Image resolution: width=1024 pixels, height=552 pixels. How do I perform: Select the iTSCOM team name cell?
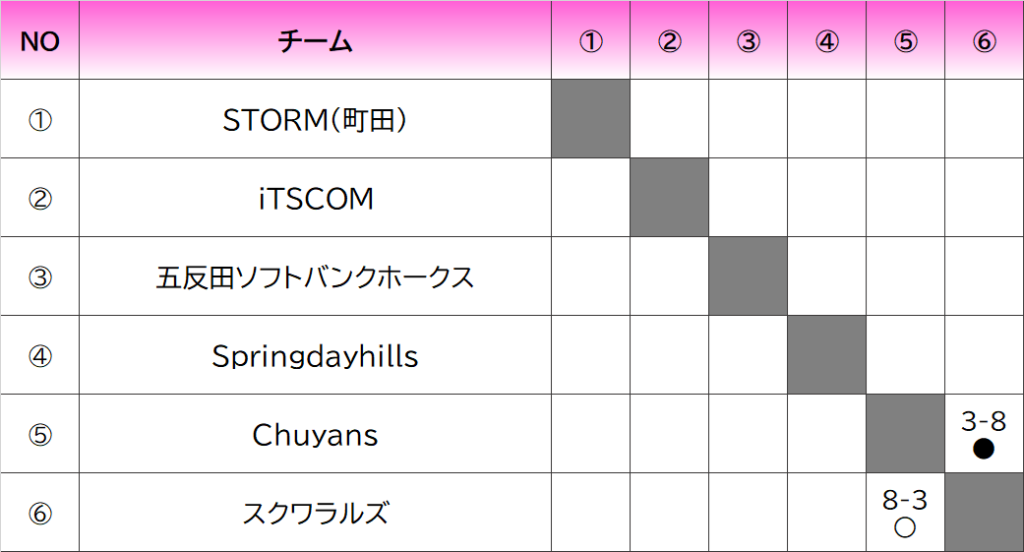point(315,197)
